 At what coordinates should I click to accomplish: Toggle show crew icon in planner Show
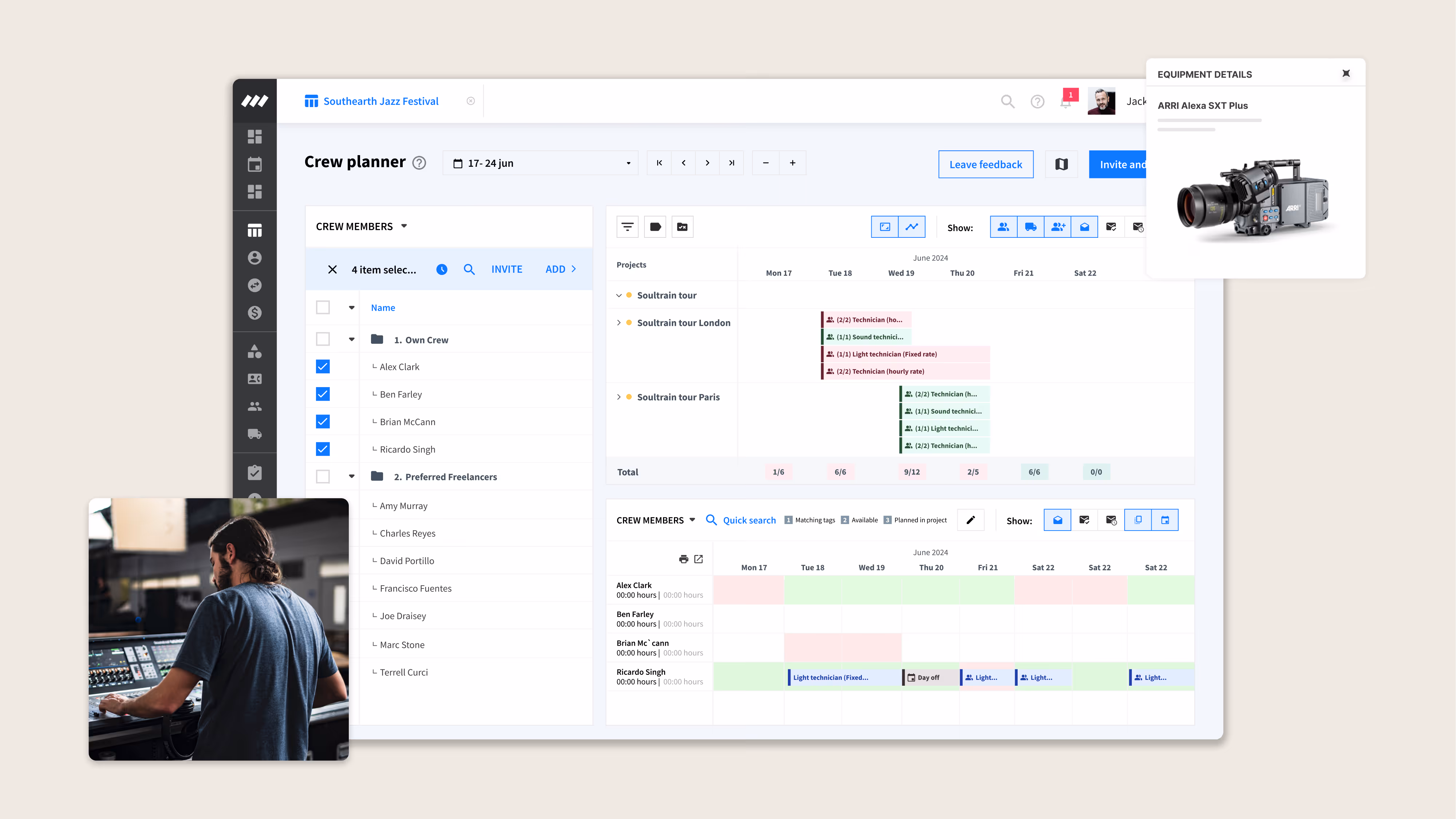1003,227
